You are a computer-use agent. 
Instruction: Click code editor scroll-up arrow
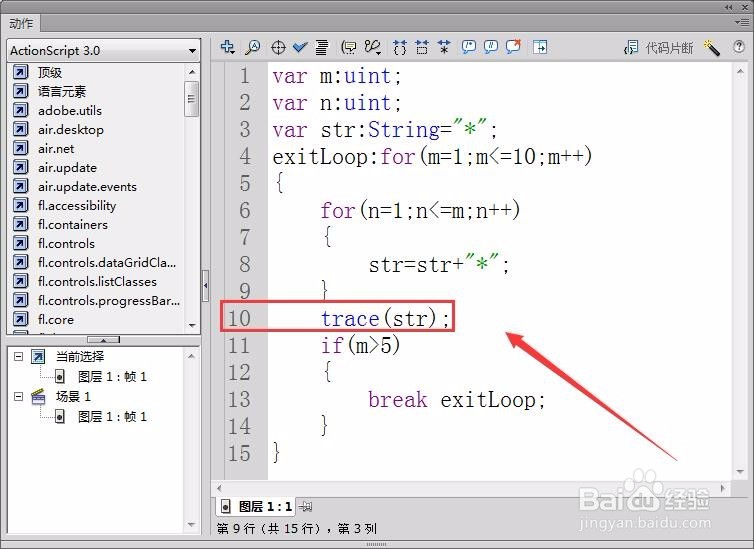(x=740, y=72)
